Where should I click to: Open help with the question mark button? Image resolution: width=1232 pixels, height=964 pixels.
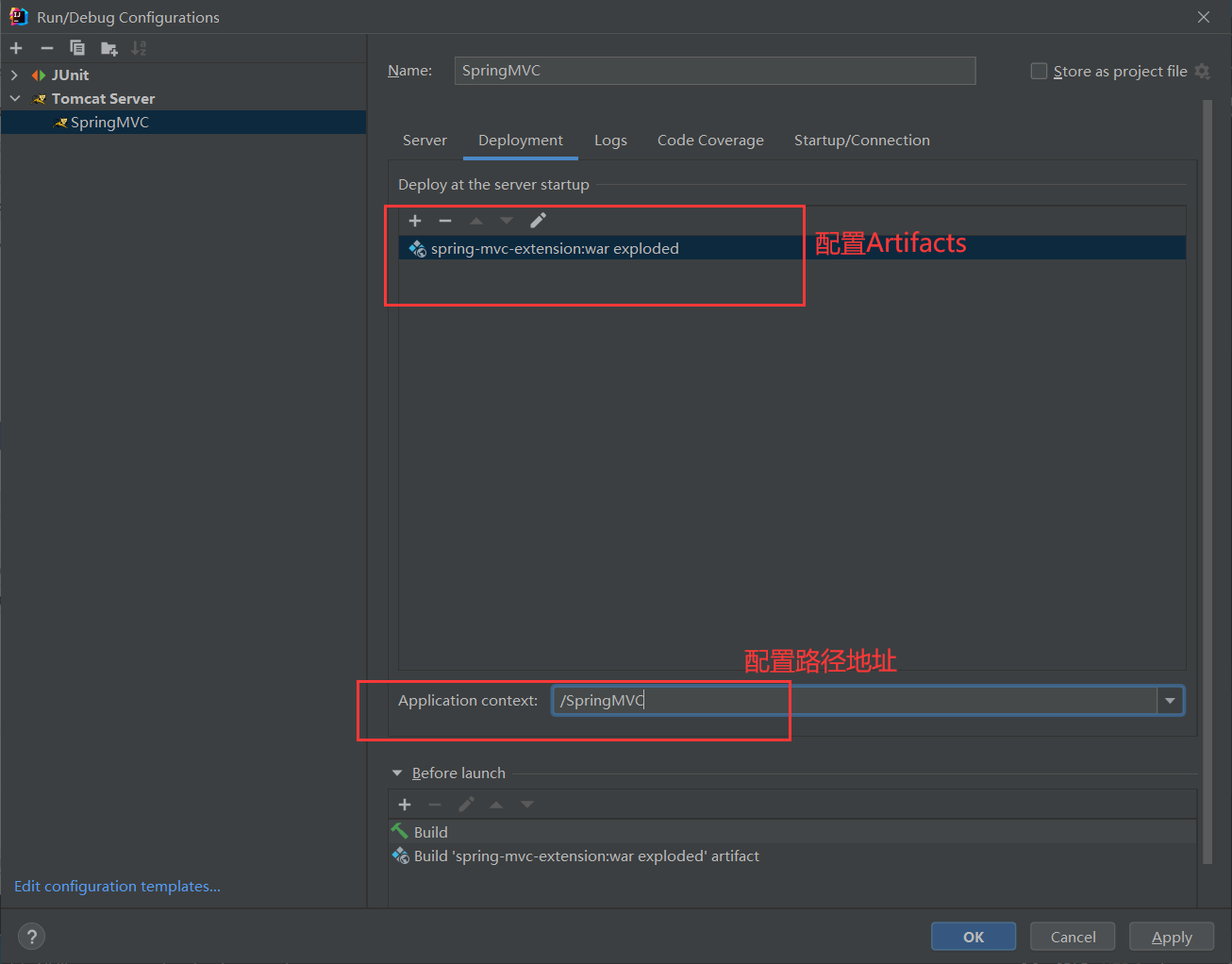point(31,937)
